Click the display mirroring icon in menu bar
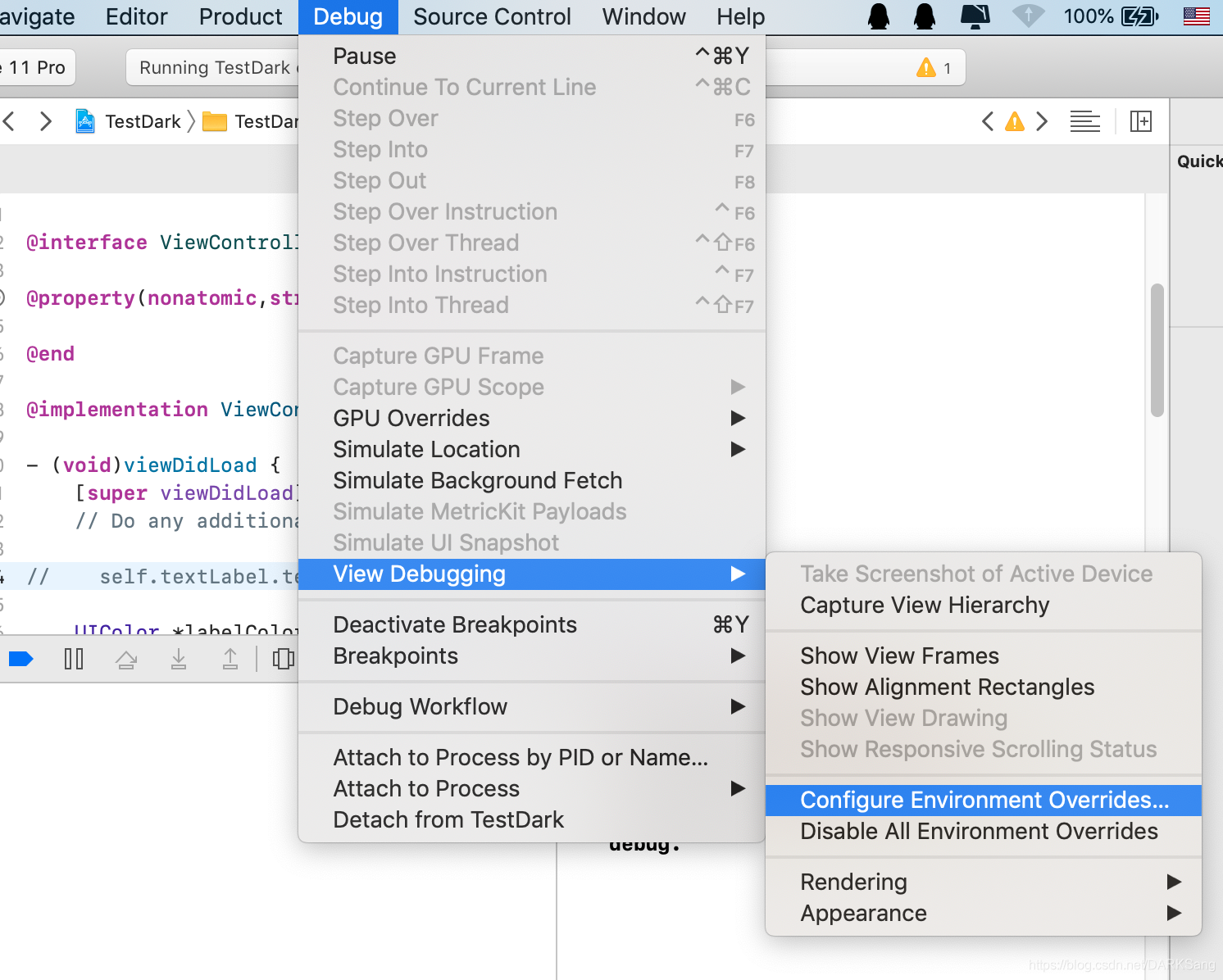Screen dimensions: 1223x980 (x=975, y=16)
